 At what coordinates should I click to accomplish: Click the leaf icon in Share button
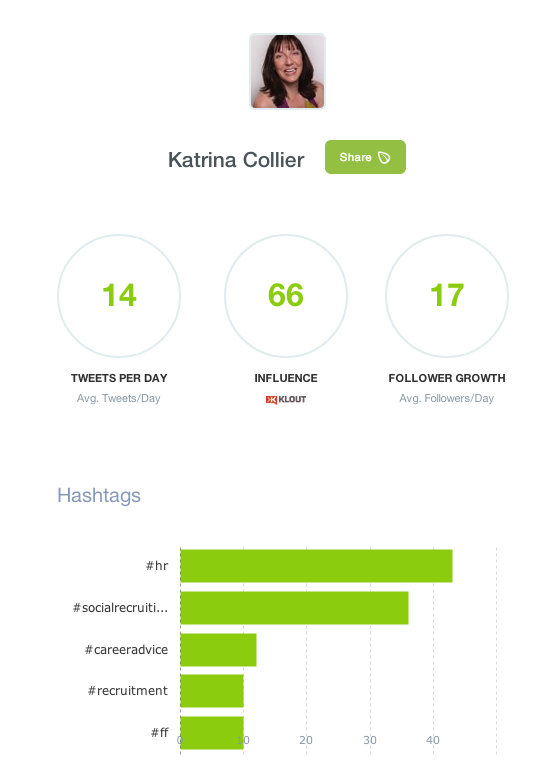point(384,157)
